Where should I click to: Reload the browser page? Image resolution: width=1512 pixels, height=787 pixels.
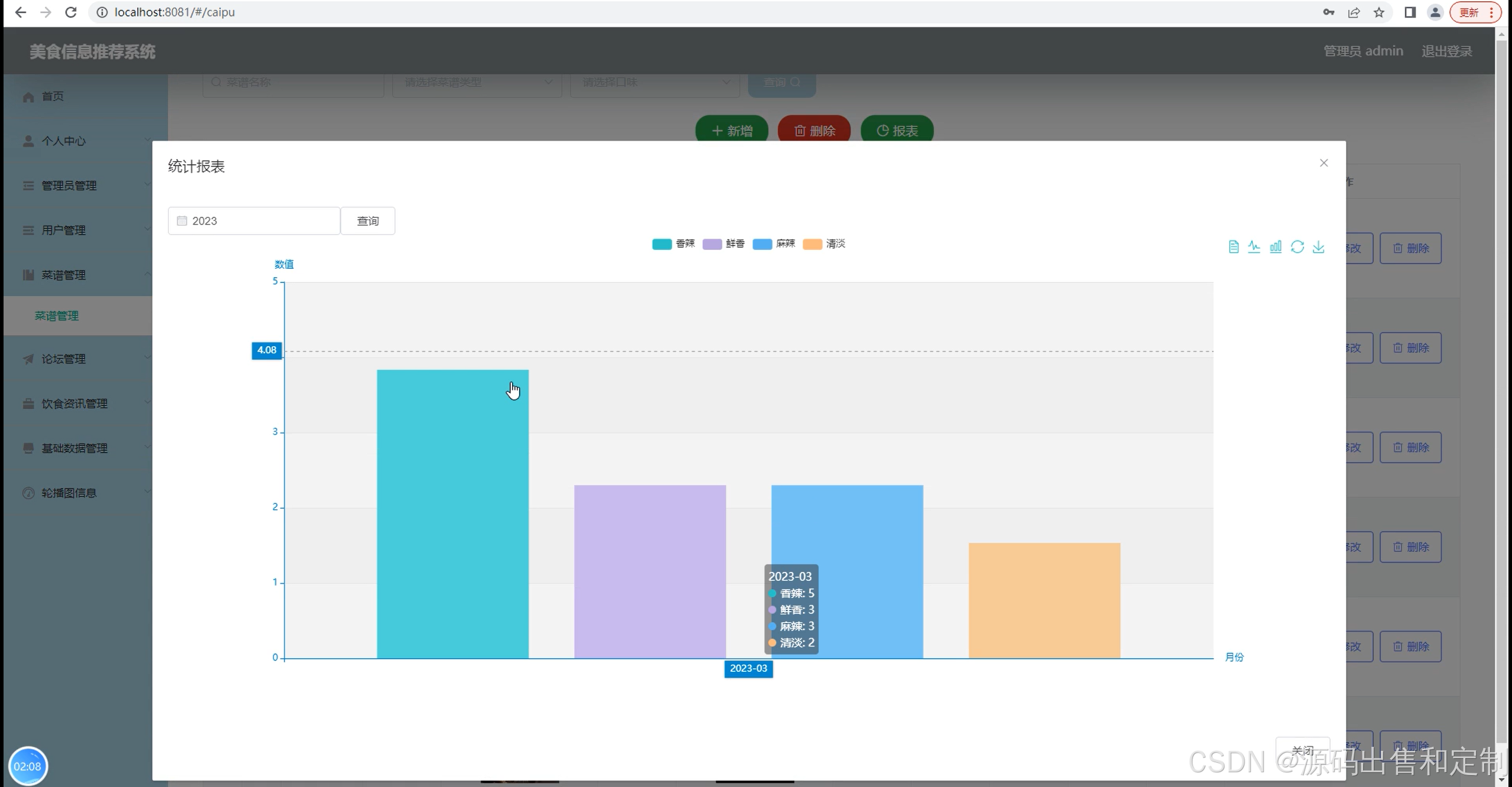[x=71, y=12]
